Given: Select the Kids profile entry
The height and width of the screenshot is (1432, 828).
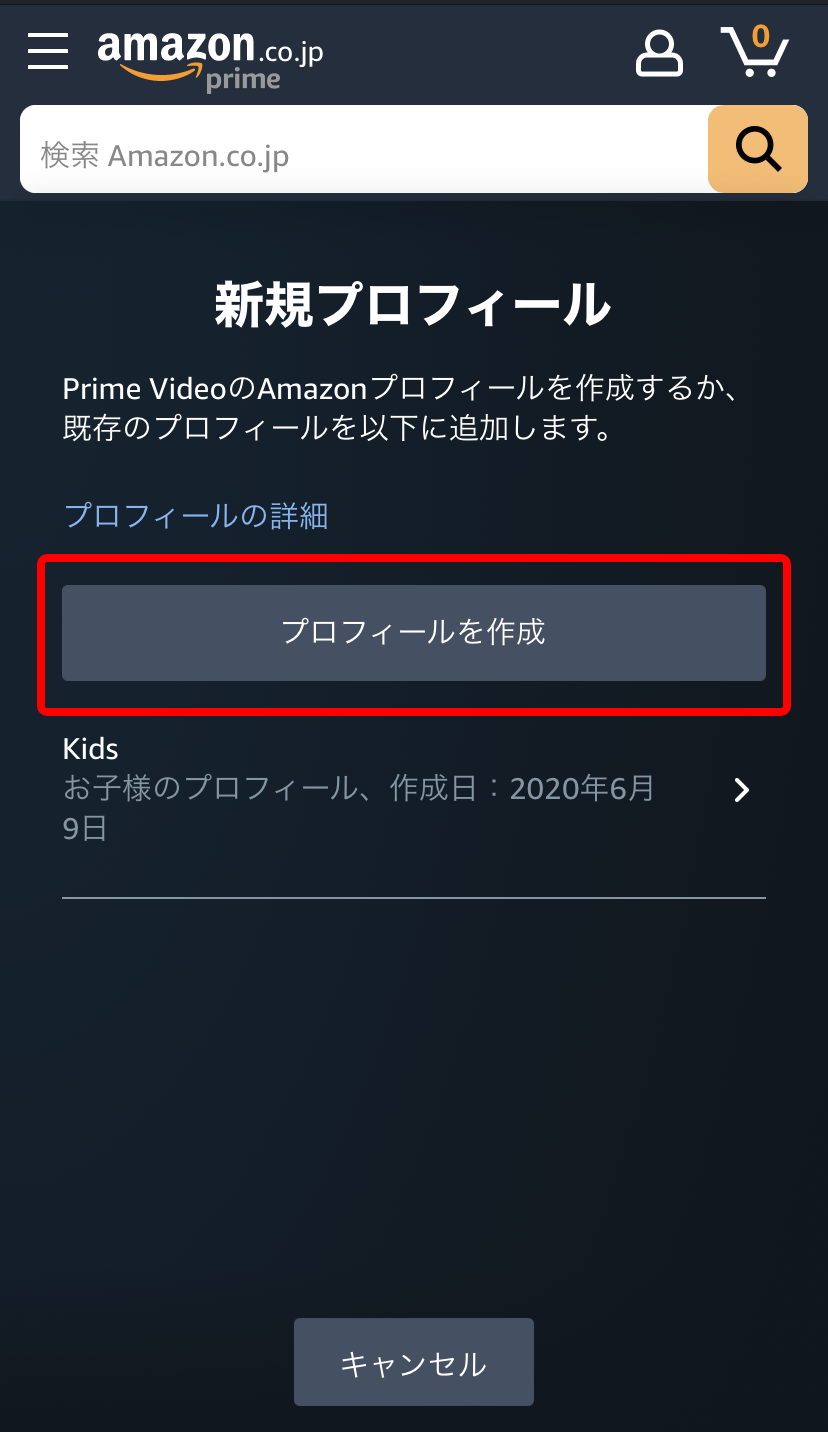Looking at the screenshot, I should tap(414, 790).
